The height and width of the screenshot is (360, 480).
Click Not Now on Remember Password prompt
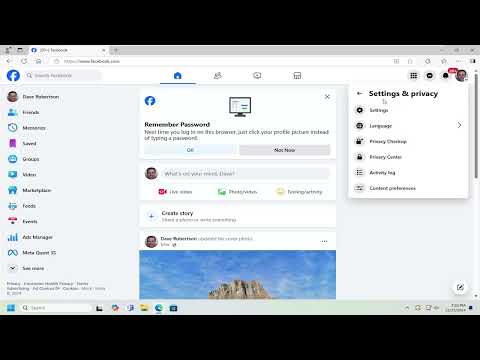(x=285, y=150)
